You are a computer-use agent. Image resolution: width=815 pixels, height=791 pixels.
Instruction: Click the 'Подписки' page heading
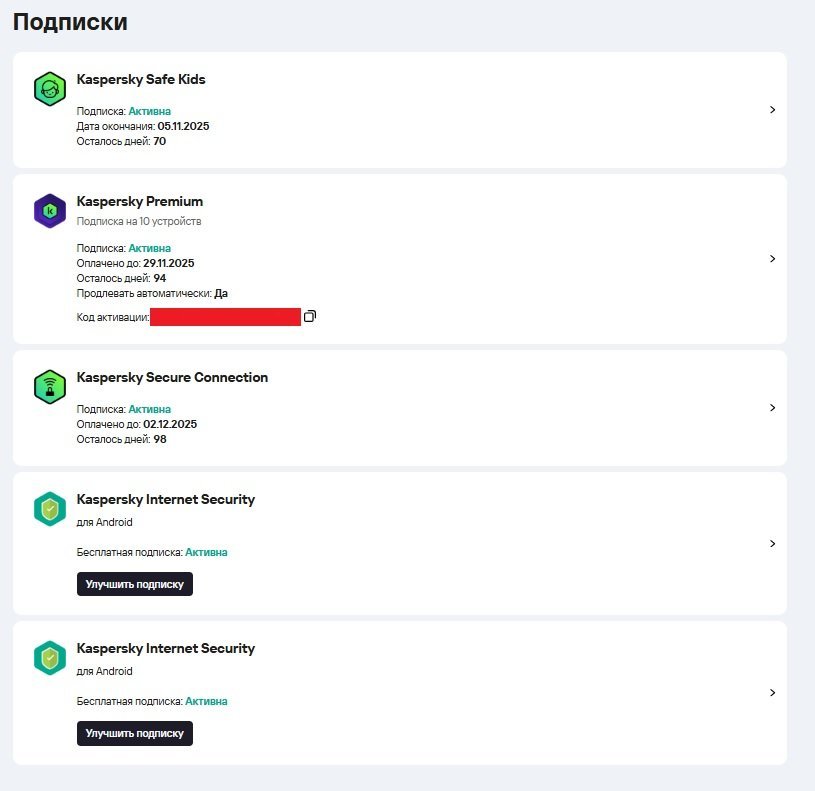click(x=70, y=22)
